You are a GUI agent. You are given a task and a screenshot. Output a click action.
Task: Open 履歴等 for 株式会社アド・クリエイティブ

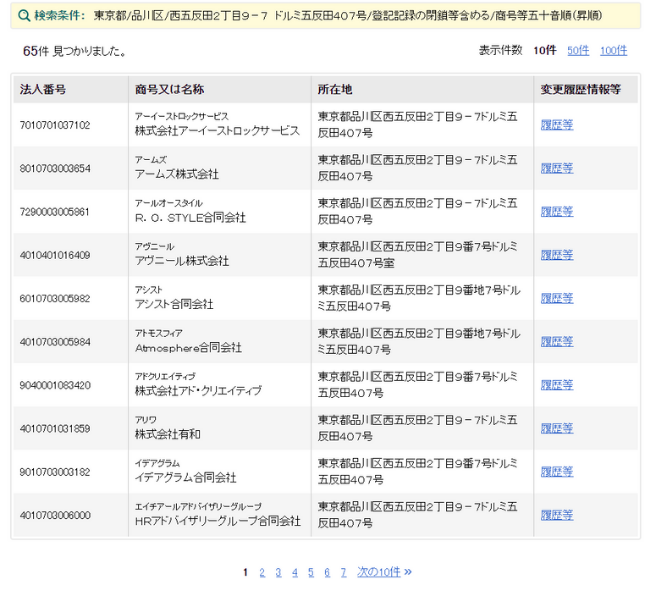pos(556,385)
